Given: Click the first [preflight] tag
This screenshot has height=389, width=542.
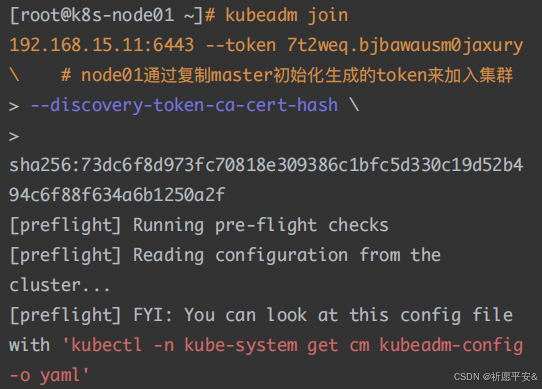Looking at the screenshot, I should point(65,225).
